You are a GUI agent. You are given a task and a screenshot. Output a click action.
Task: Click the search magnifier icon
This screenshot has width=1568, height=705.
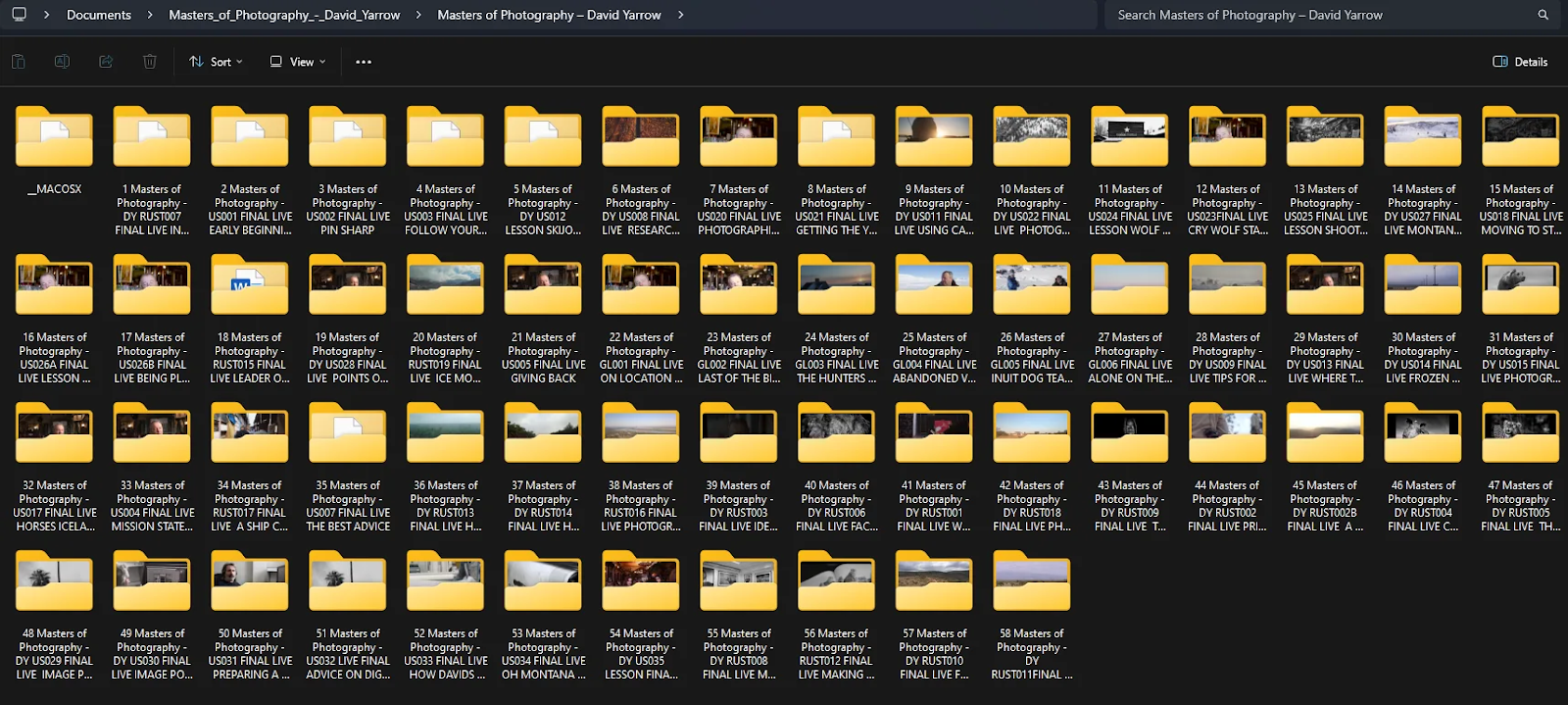coord(1543,15)
